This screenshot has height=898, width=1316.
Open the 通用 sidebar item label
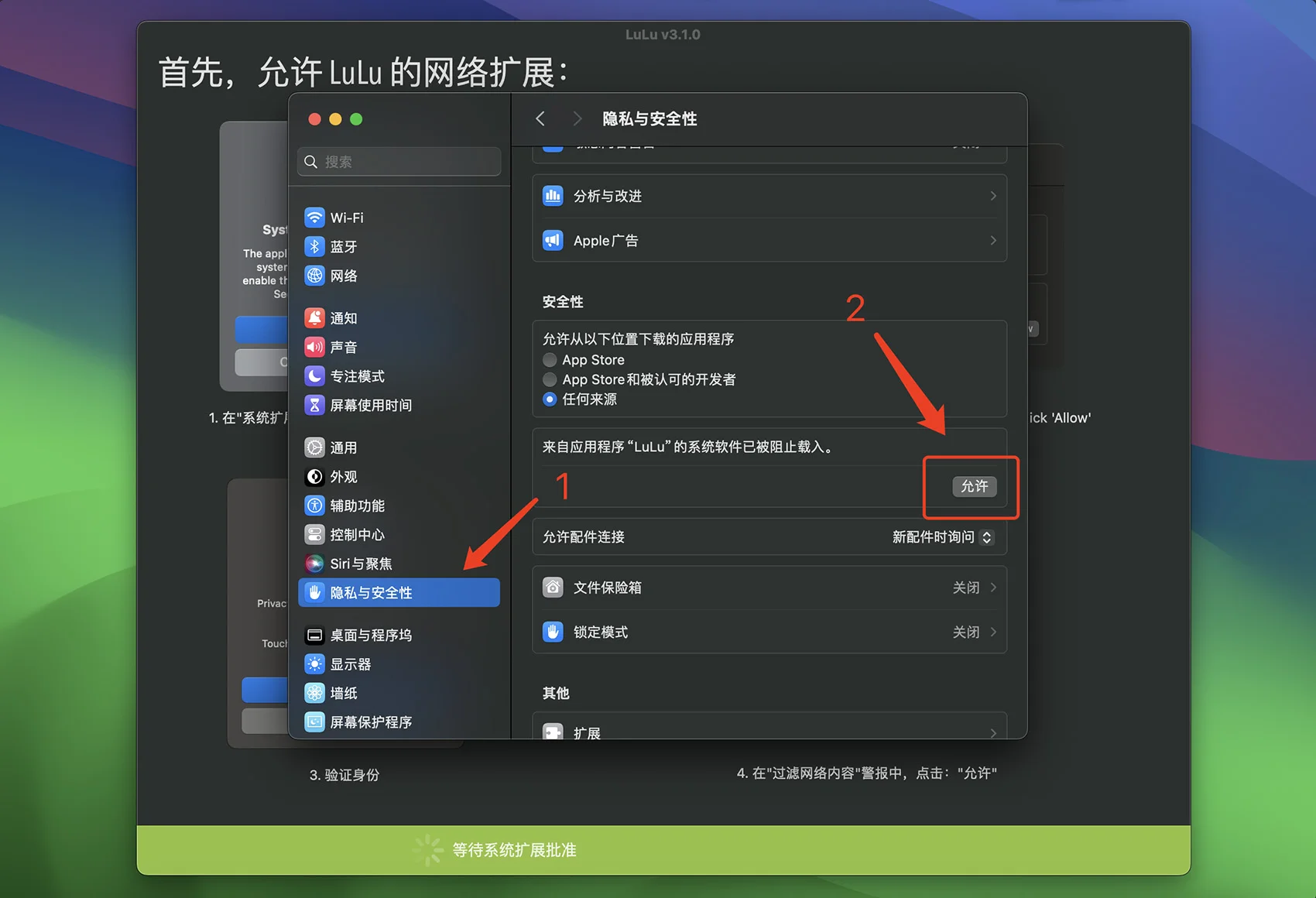pyautogui.click(x=344, y=447)
